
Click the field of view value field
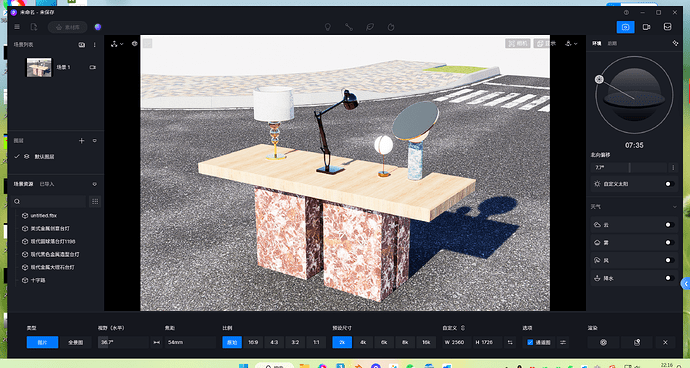123,342
